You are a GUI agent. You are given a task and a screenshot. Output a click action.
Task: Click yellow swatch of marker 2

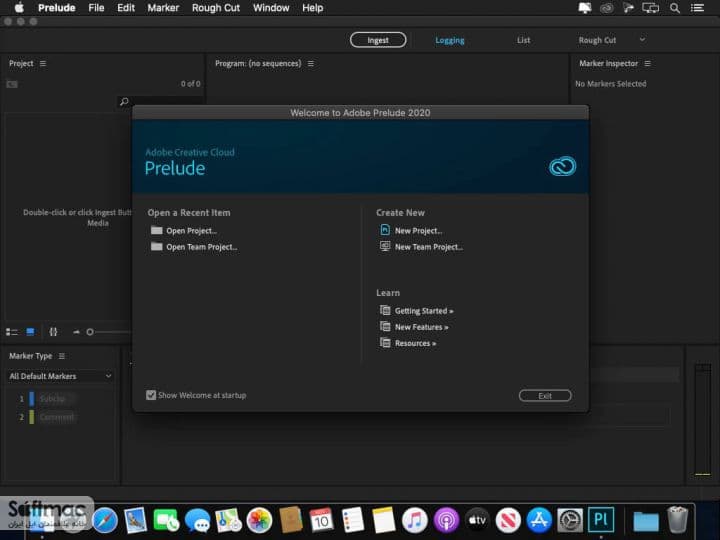pyautogui.click(x=32, y=417)
